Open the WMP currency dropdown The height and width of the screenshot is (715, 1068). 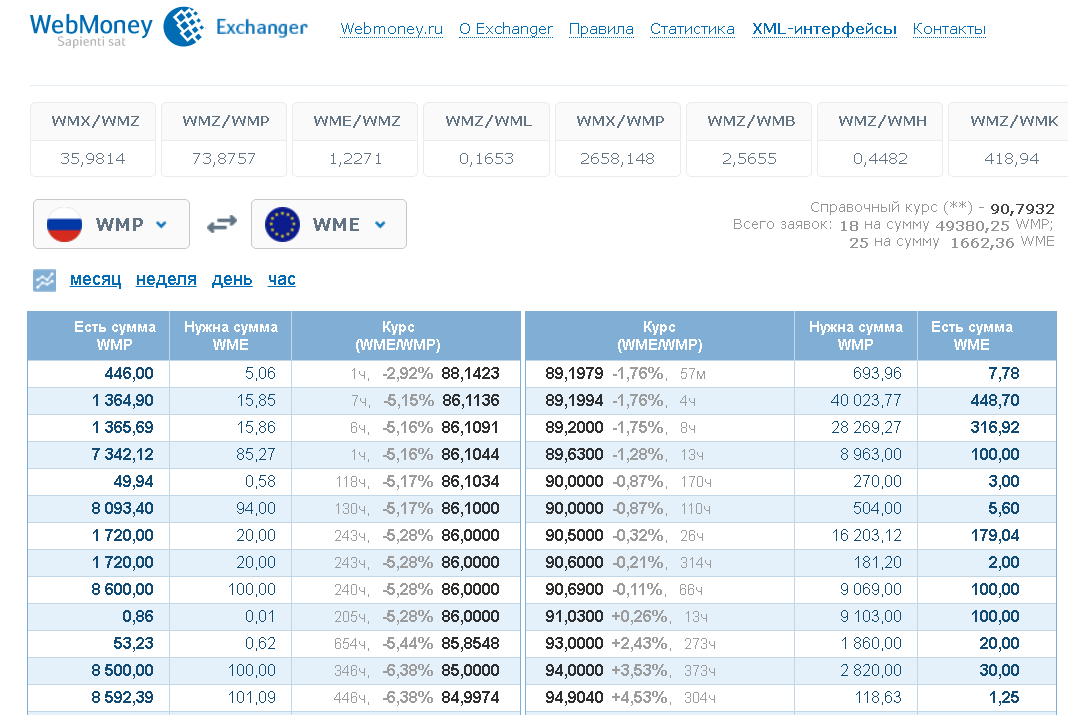tap(111, 224)
